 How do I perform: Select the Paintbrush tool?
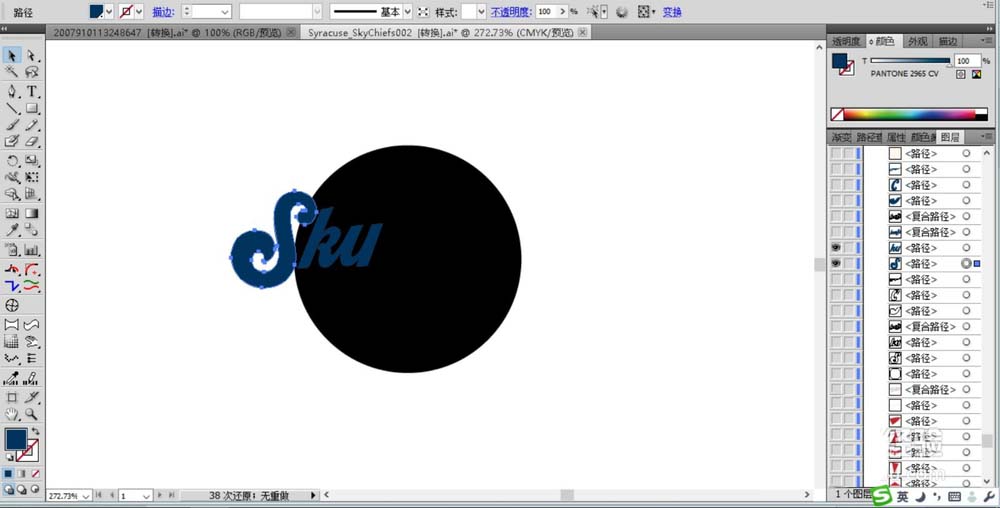coord(11,125)
